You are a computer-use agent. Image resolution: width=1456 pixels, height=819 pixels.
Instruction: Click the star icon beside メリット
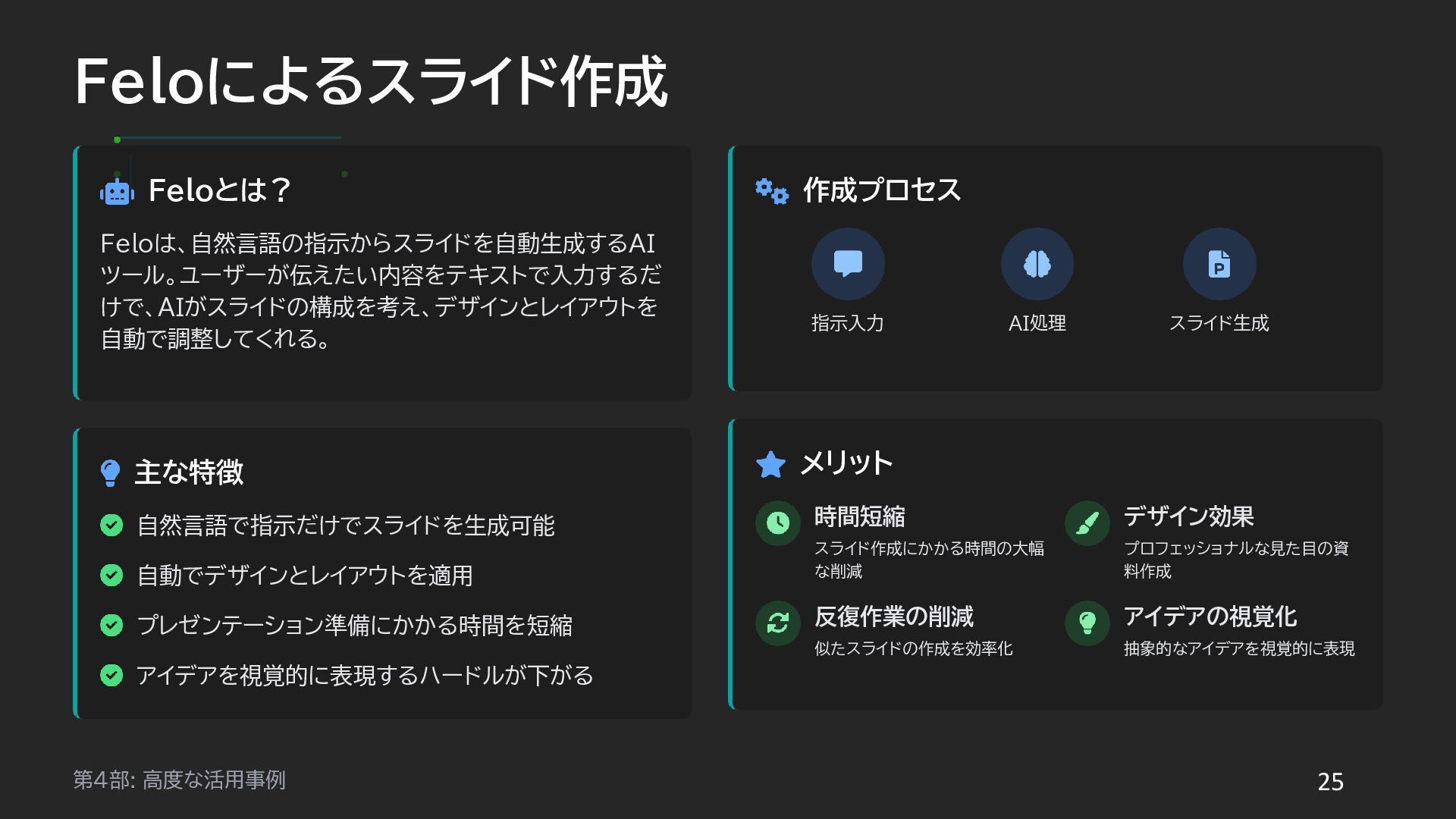(x=770, y=464)
